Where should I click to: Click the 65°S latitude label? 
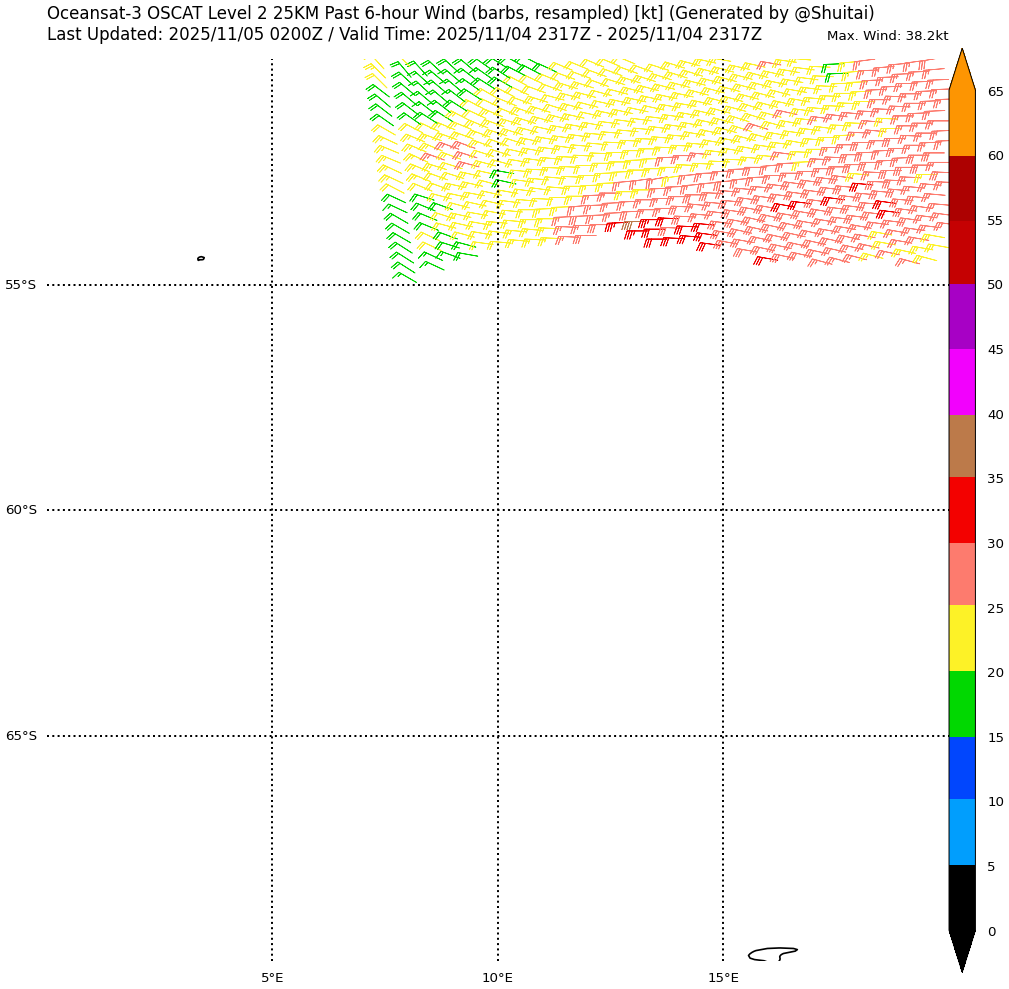point(20,736)
